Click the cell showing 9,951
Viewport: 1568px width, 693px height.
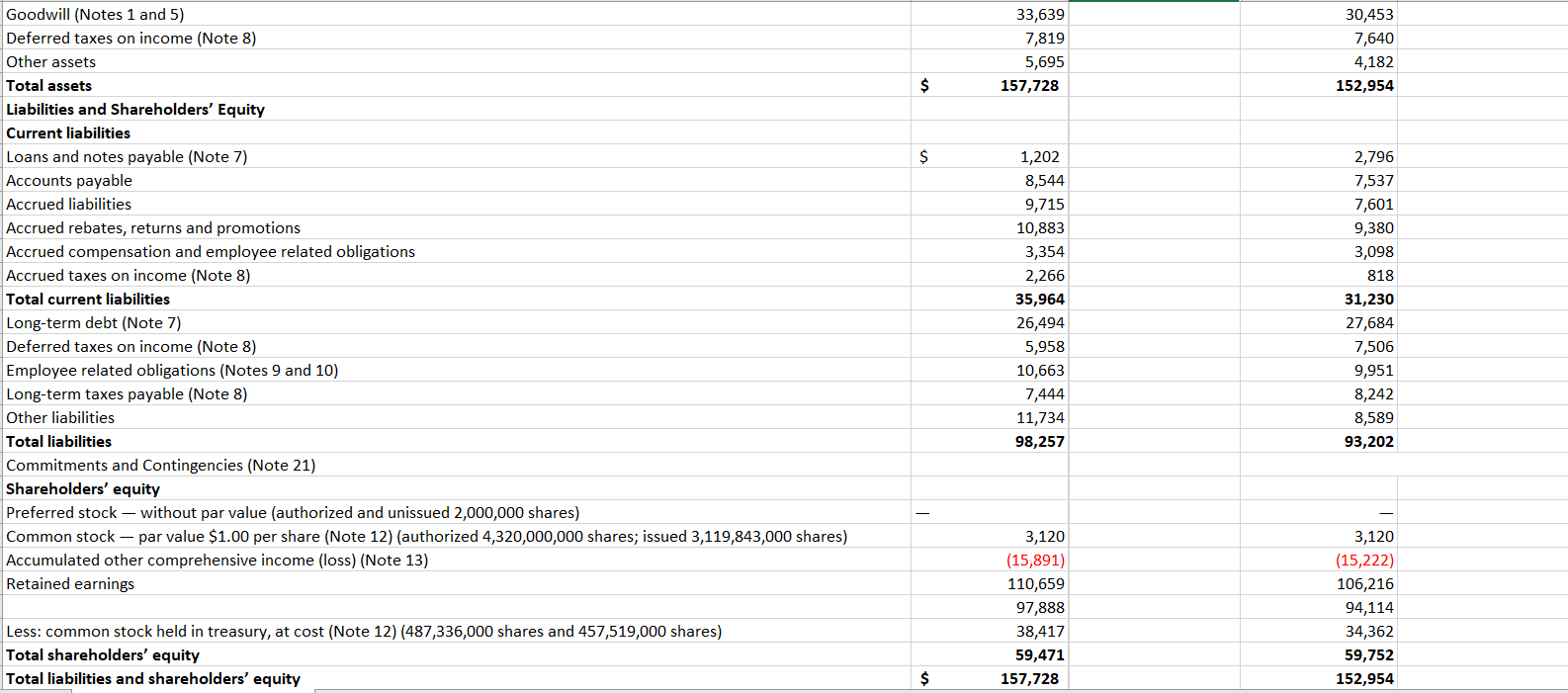tap(1319, 370)
